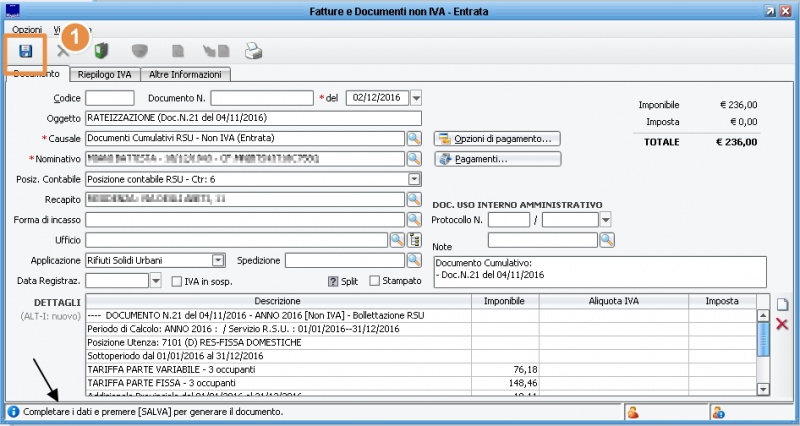
Task: Click the Opzioni di pagamento button
Action: [x=497, y=138]
